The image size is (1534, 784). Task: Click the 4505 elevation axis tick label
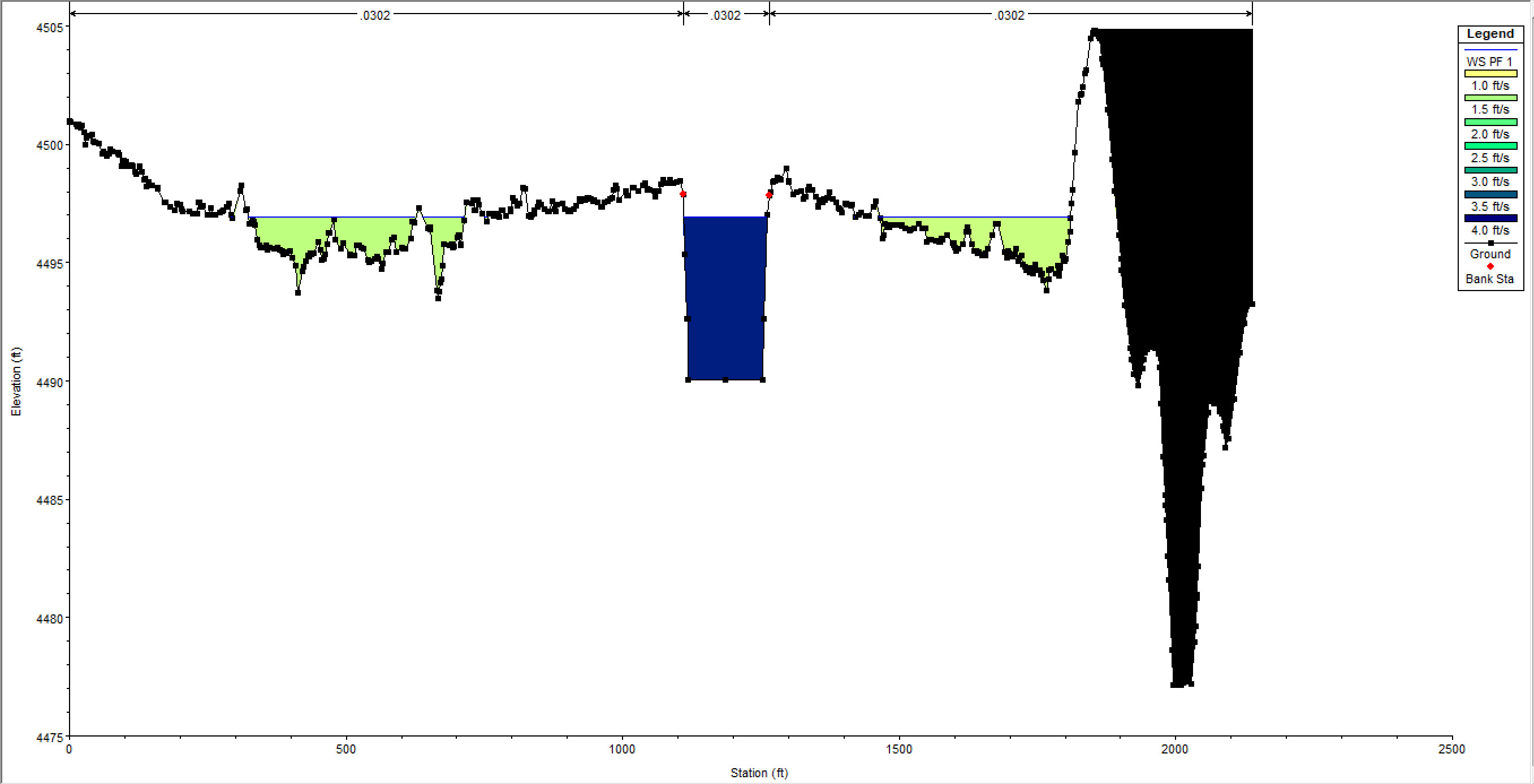[49, 27]
